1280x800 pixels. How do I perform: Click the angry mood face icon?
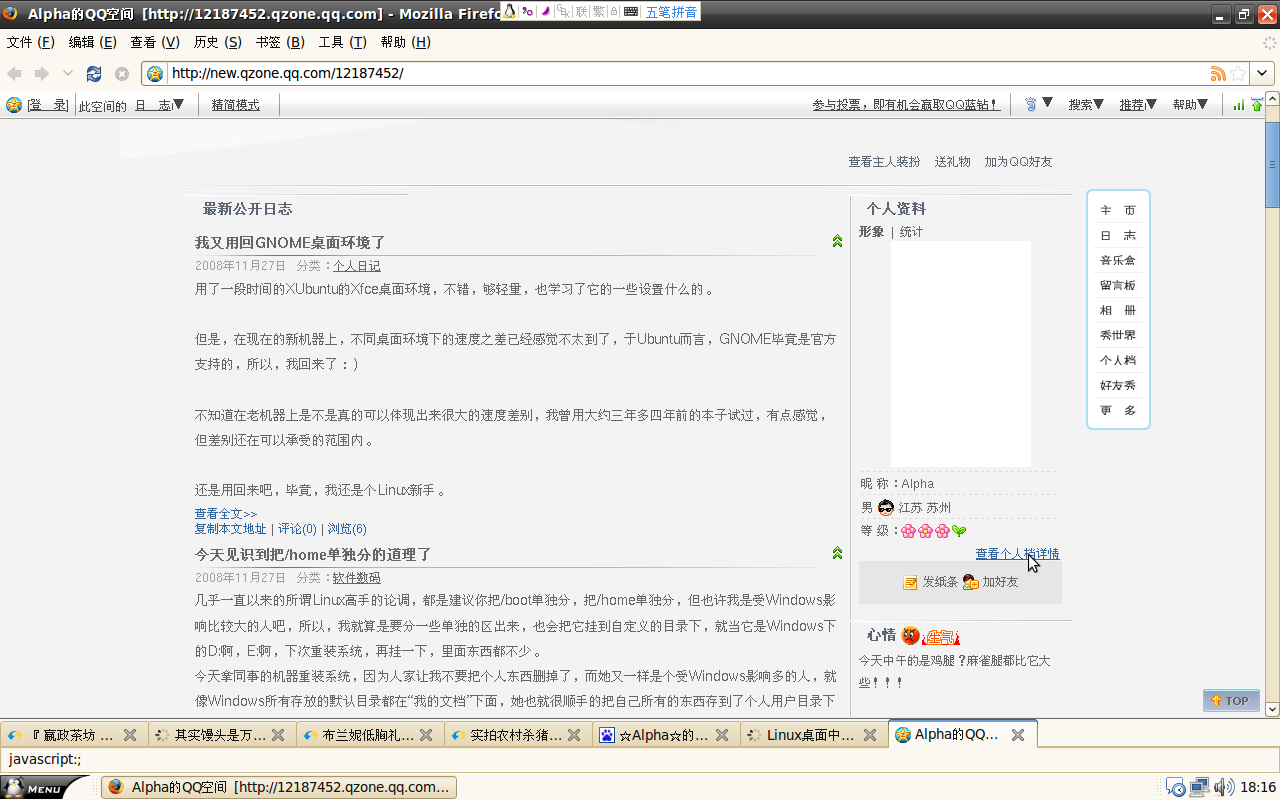coord(910,635)
